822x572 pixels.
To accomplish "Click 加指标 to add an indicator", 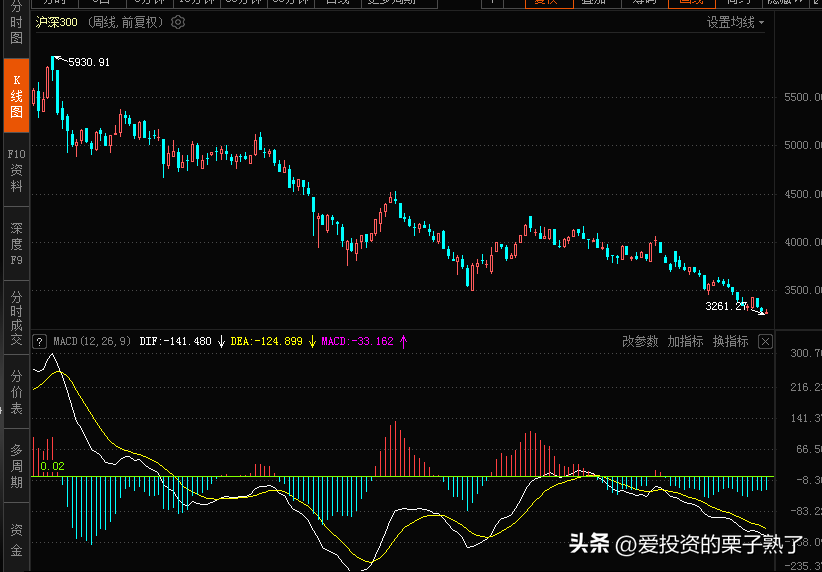I will pos(685,341).
